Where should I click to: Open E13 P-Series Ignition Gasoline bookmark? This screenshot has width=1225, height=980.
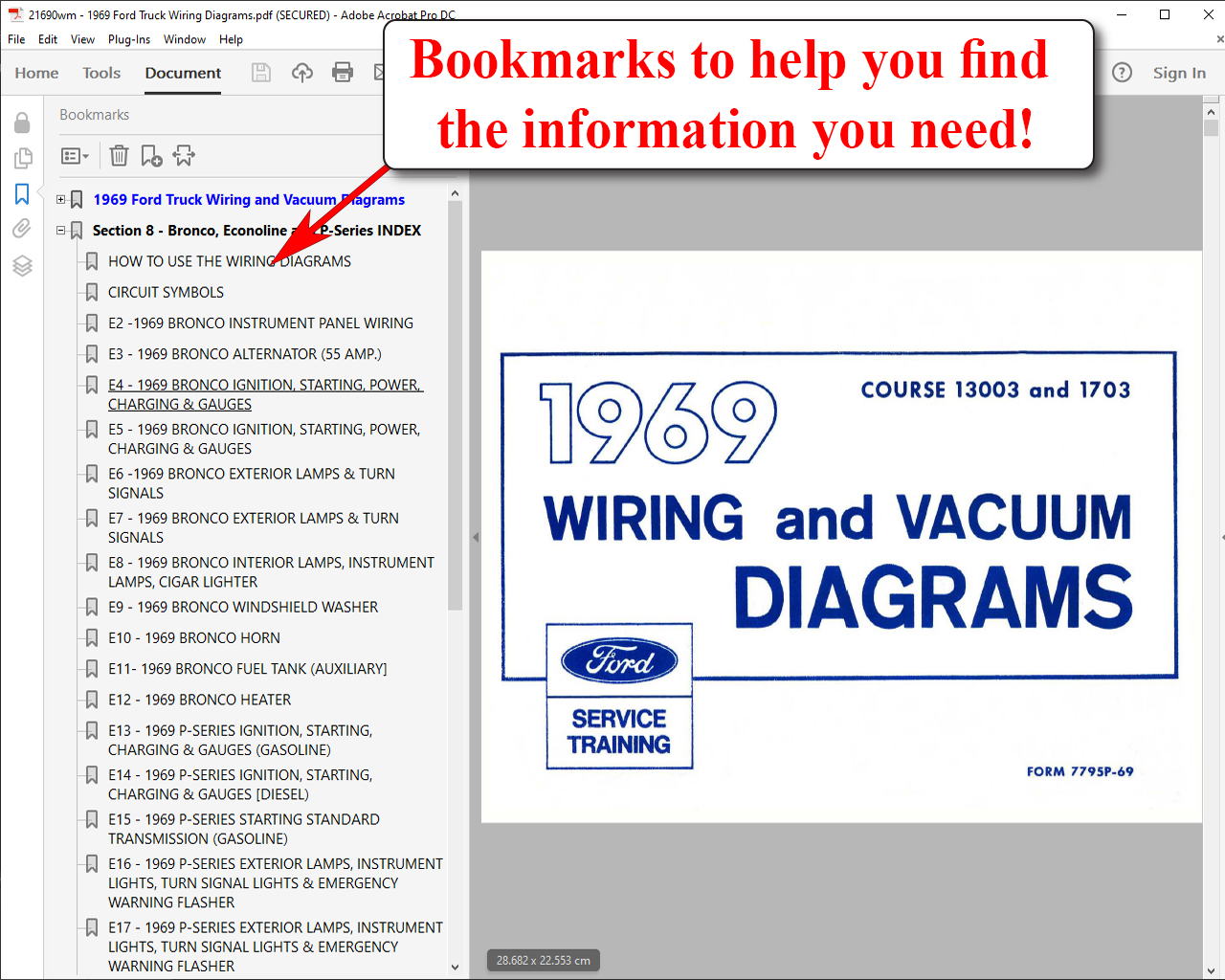[240, 741]
